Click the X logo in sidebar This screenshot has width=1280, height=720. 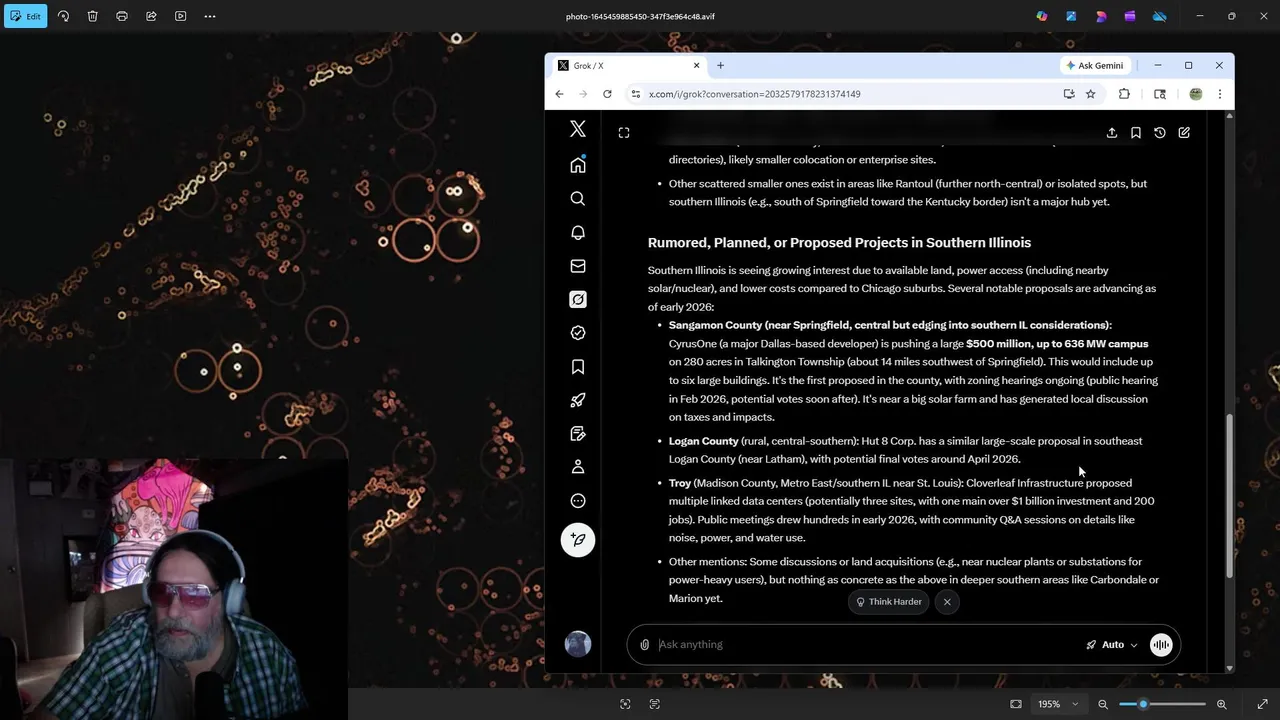coord(578,129)
